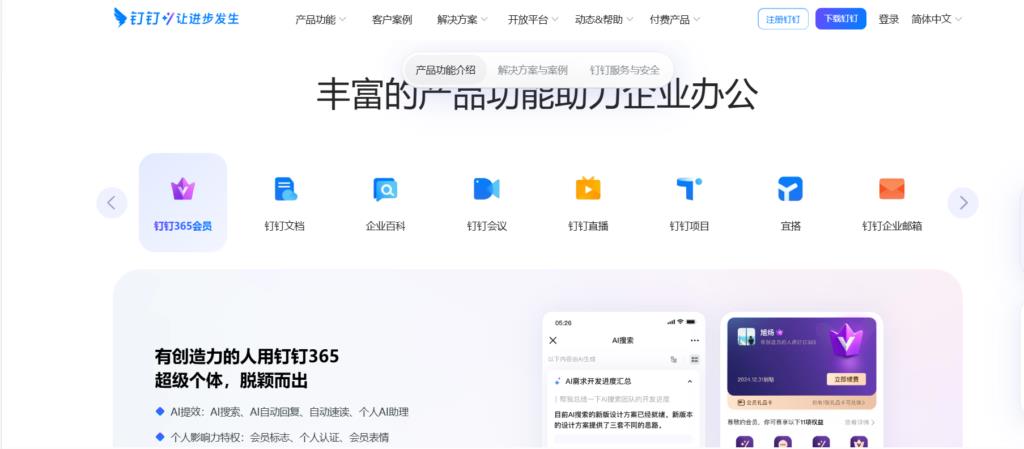Open 解决方案 dropdown in navigation
The image size is (1024, 449).
462,20
